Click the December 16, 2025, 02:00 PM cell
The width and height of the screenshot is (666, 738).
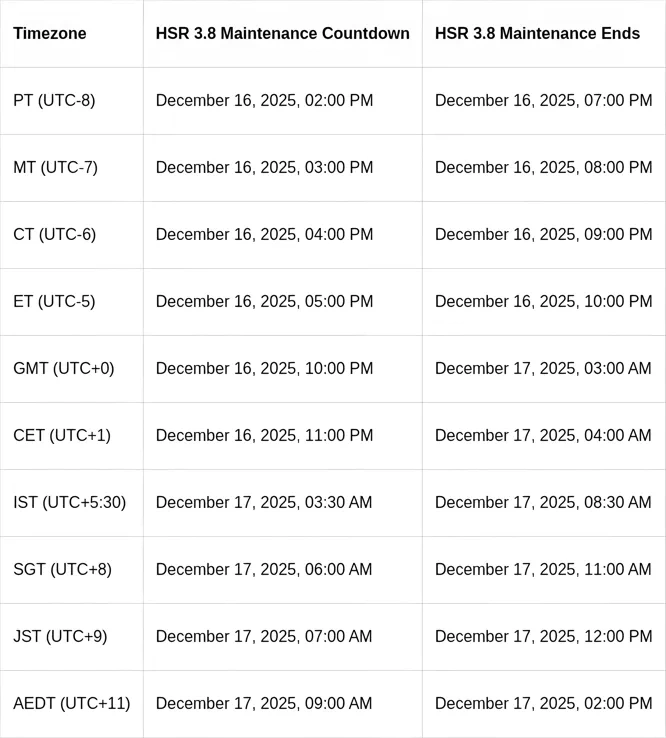264,101
